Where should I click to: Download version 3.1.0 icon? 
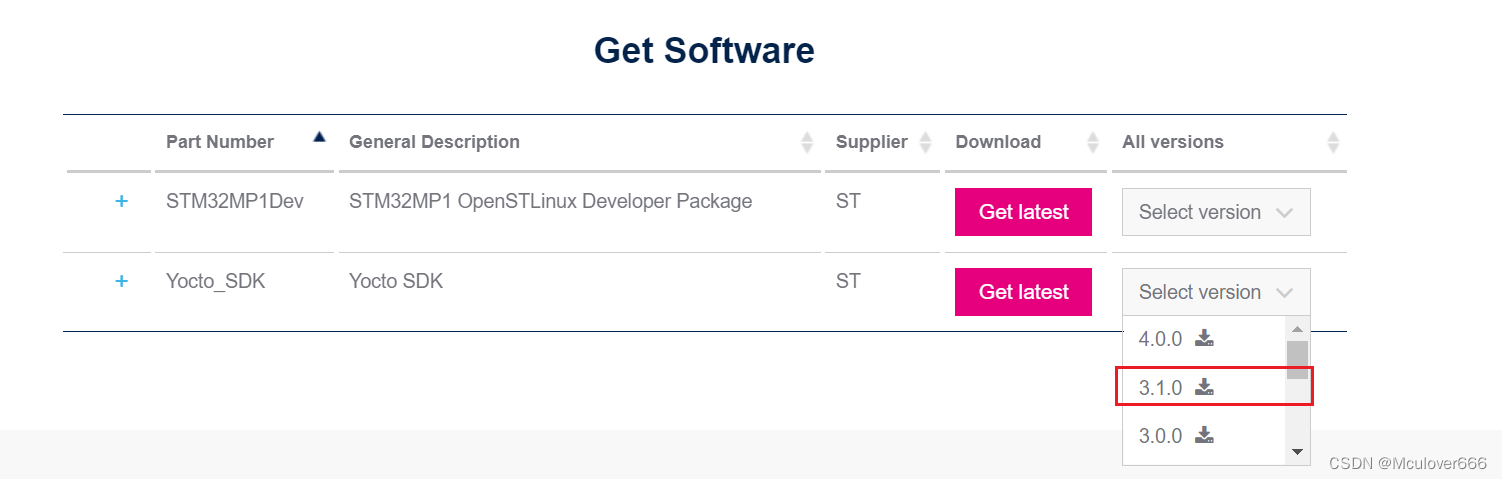point(1204,386)
